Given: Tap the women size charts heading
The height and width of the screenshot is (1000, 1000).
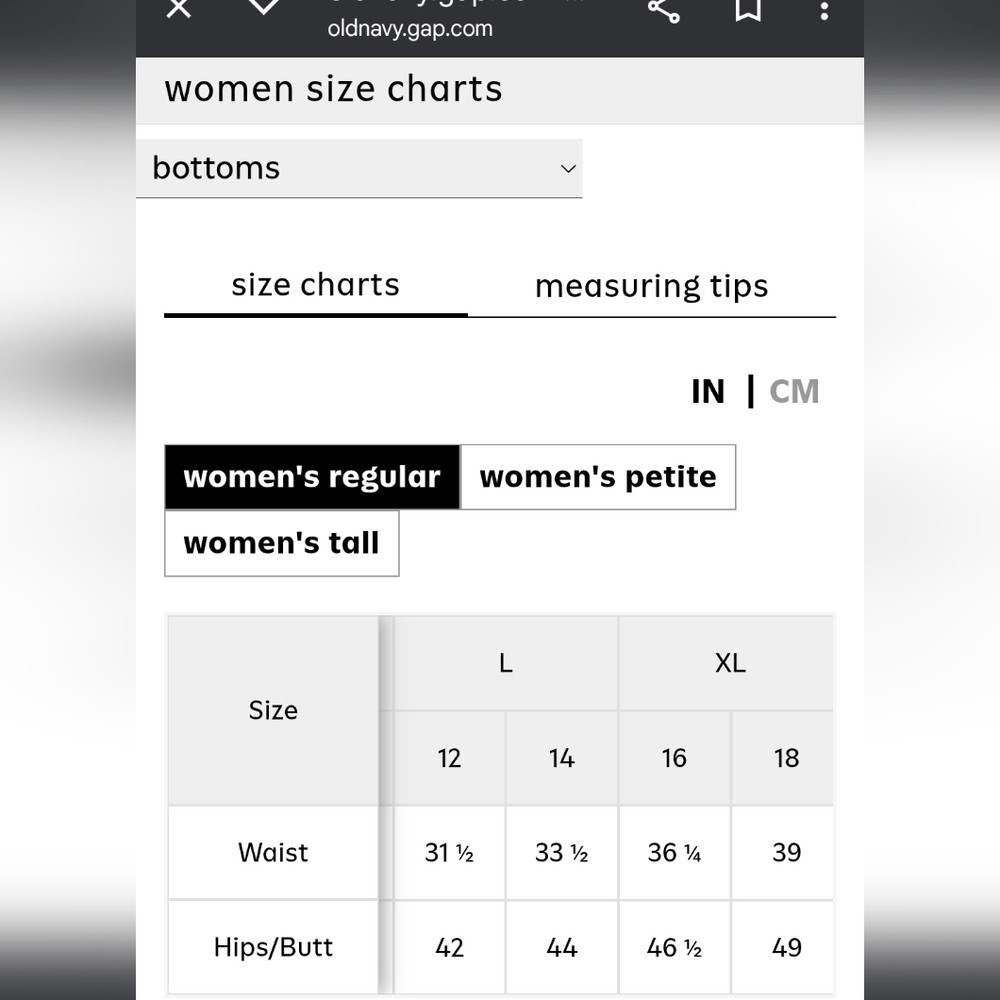Looking at the screenshot, I should point(334,89).
